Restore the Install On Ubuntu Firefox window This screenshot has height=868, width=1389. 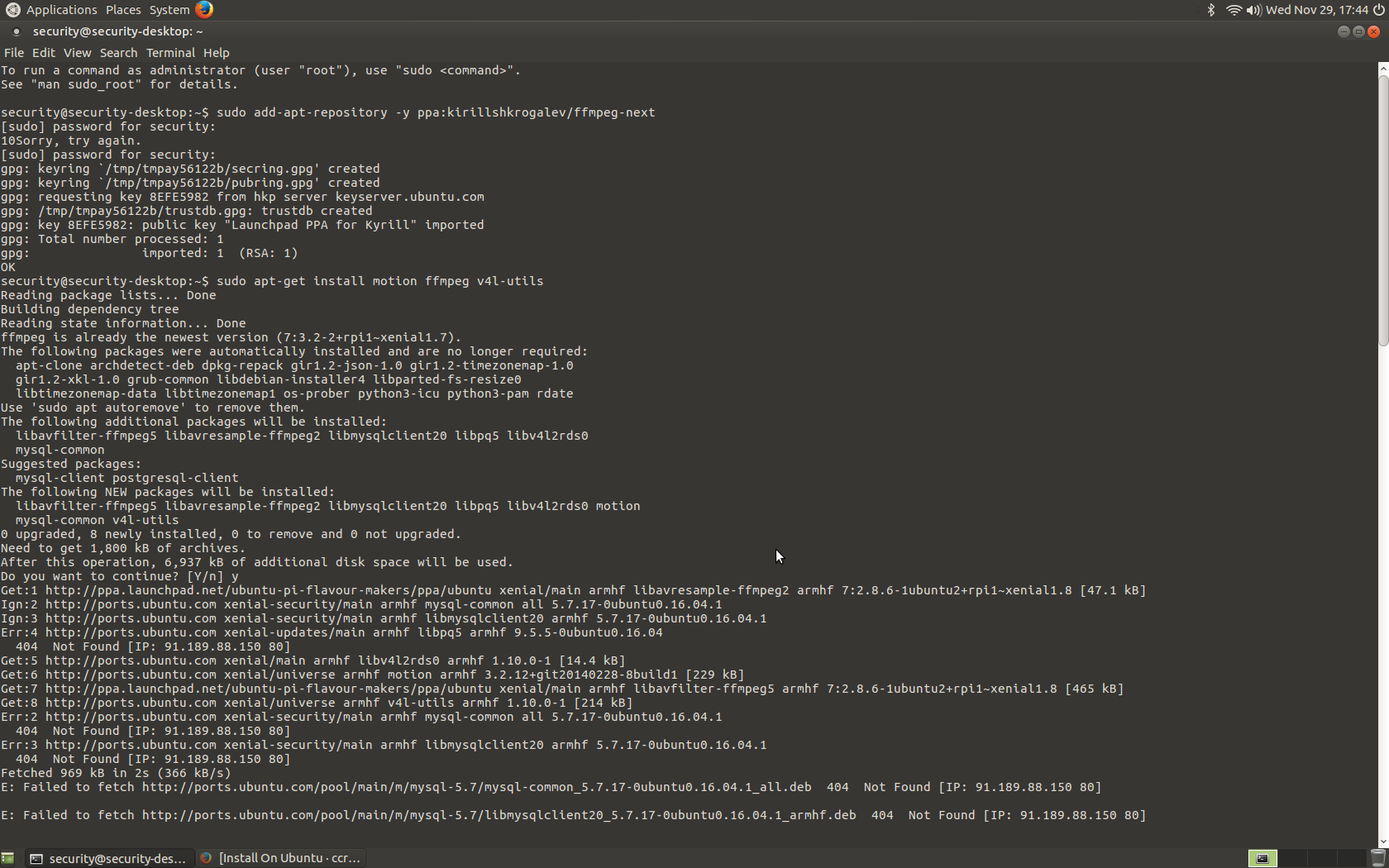281,858
